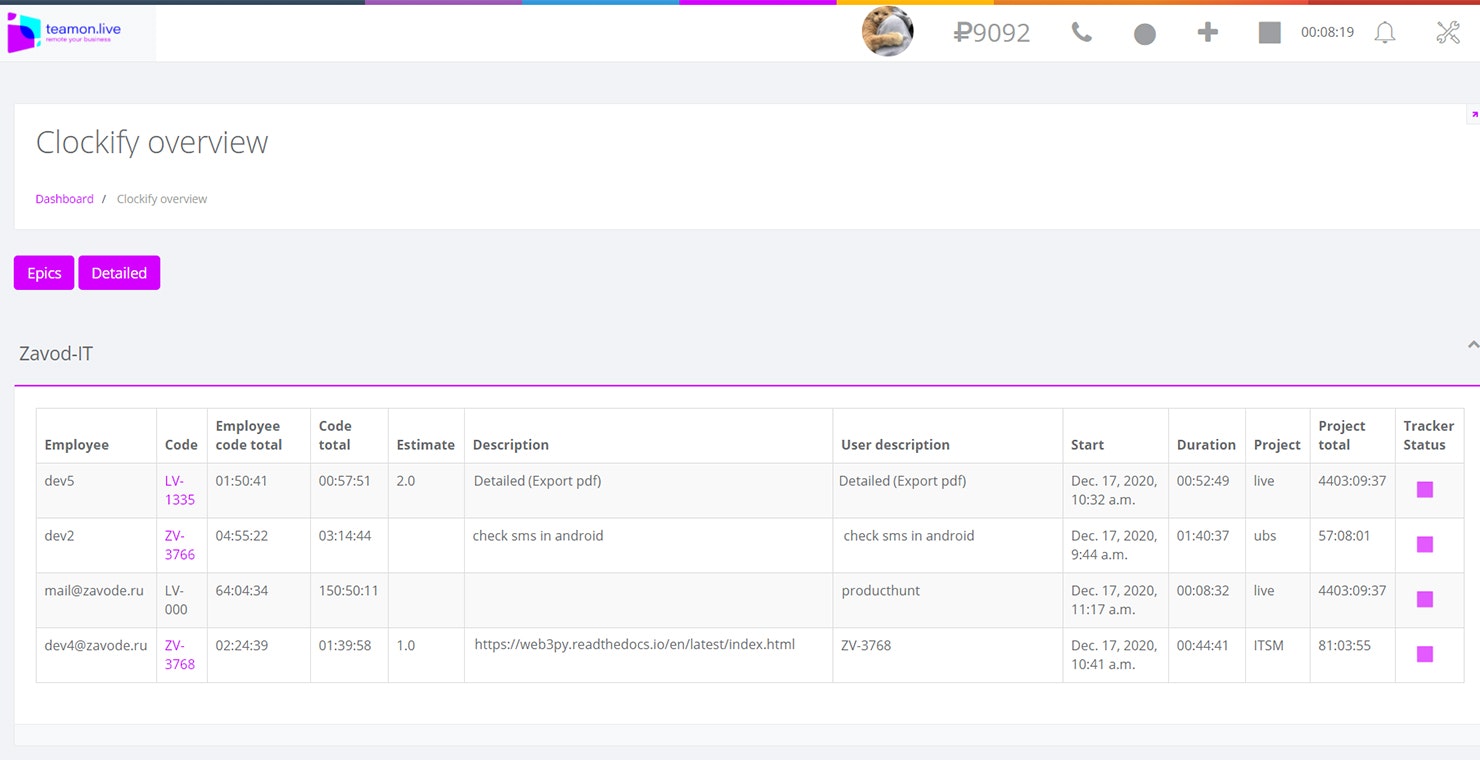
Task: Click the 64:04:34 employee code total
Action: [242, 591]
